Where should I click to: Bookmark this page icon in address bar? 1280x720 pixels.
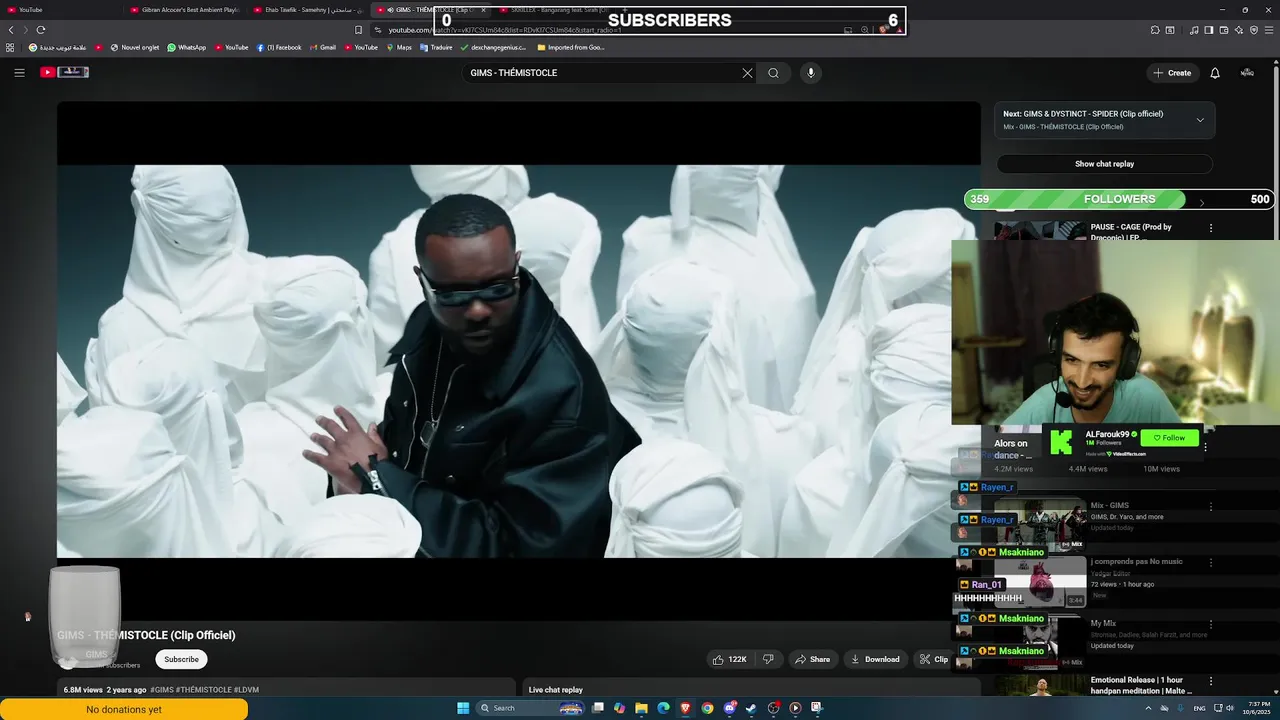358,30
